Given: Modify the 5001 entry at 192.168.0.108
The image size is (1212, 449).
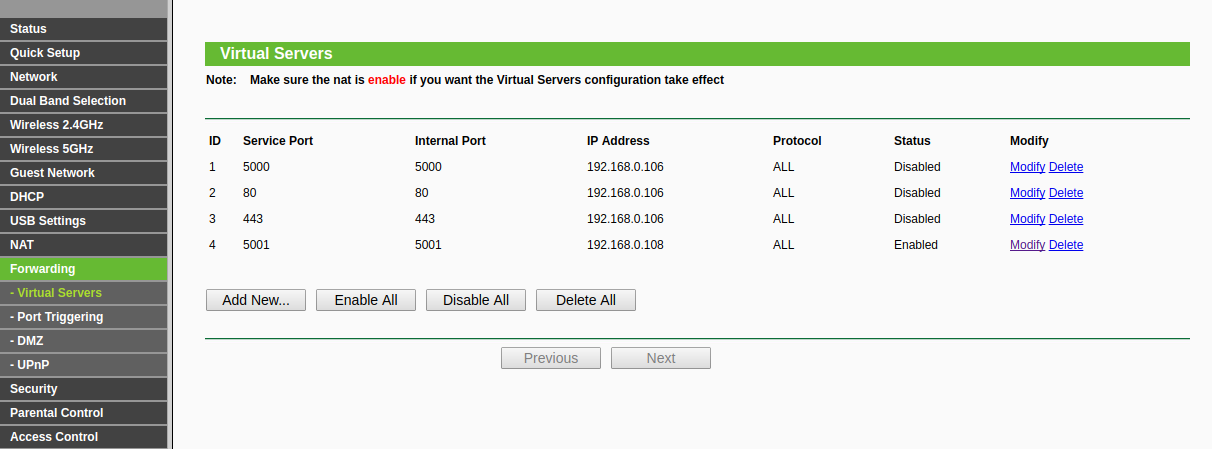Looking at the screenshot, I should [1027, 245].
